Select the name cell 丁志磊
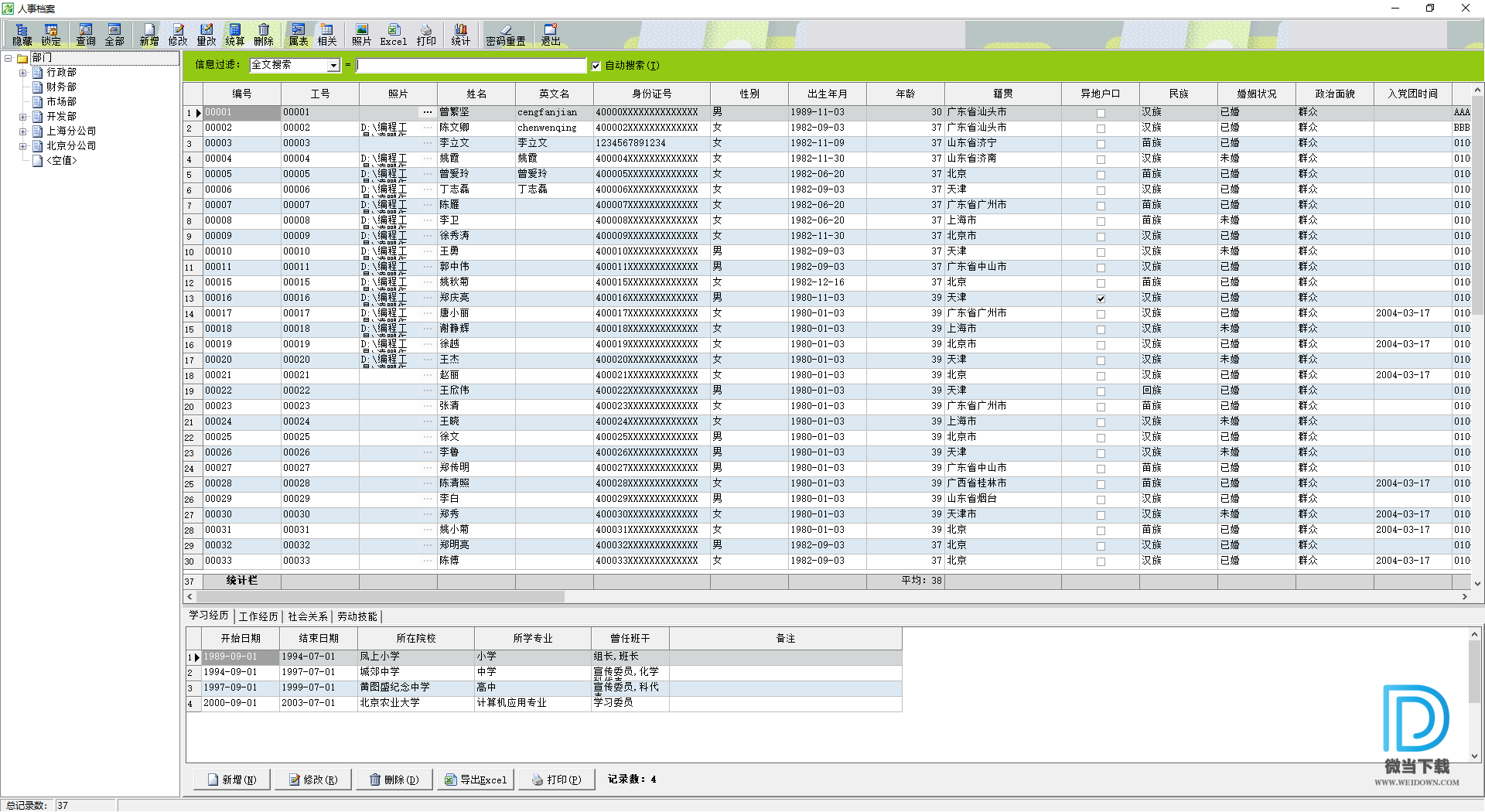Image resolution: width=1485 pixels, height=812 pixels. [476, 189]
